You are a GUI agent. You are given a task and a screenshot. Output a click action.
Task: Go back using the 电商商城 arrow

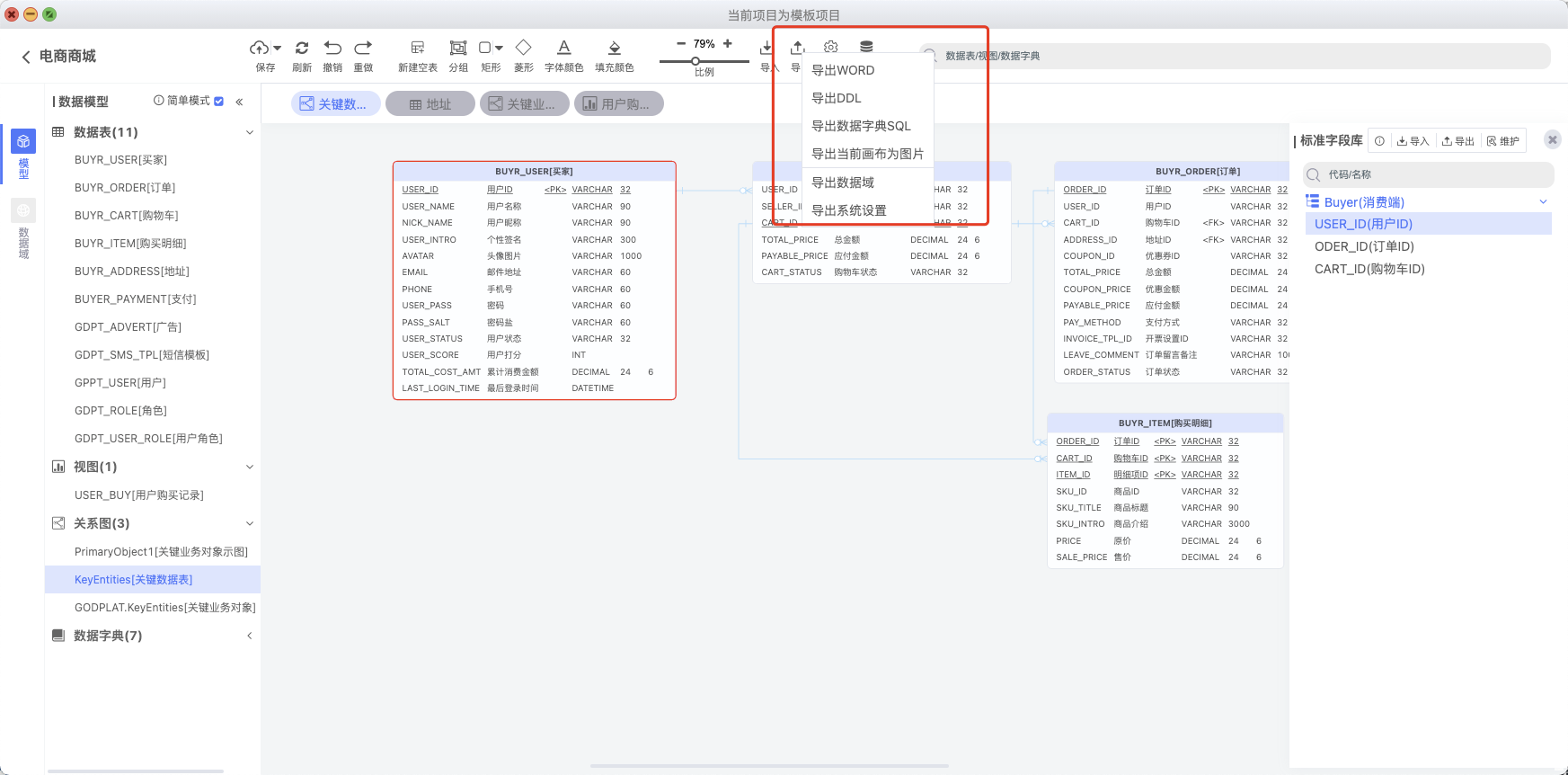point(26,57)
